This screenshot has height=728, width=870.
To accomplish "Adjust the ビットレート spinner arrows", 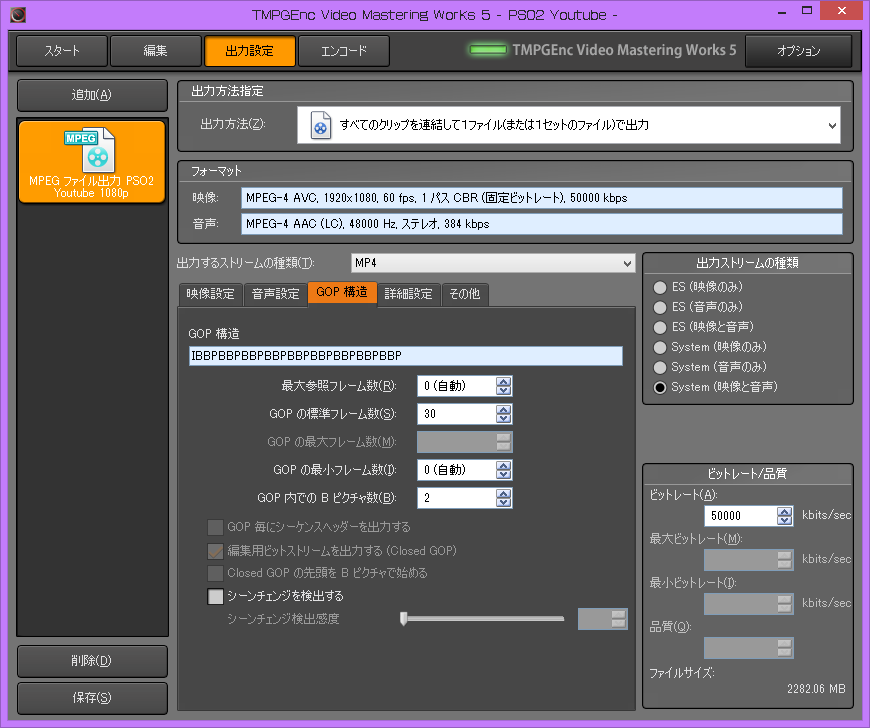I will click(x=785, y=516).
